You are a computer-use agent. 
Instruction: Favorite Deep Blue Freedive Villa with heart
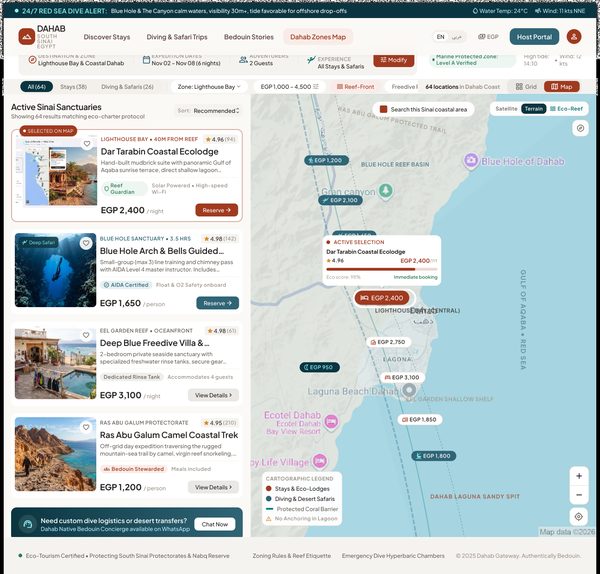[x=86, y=335]
